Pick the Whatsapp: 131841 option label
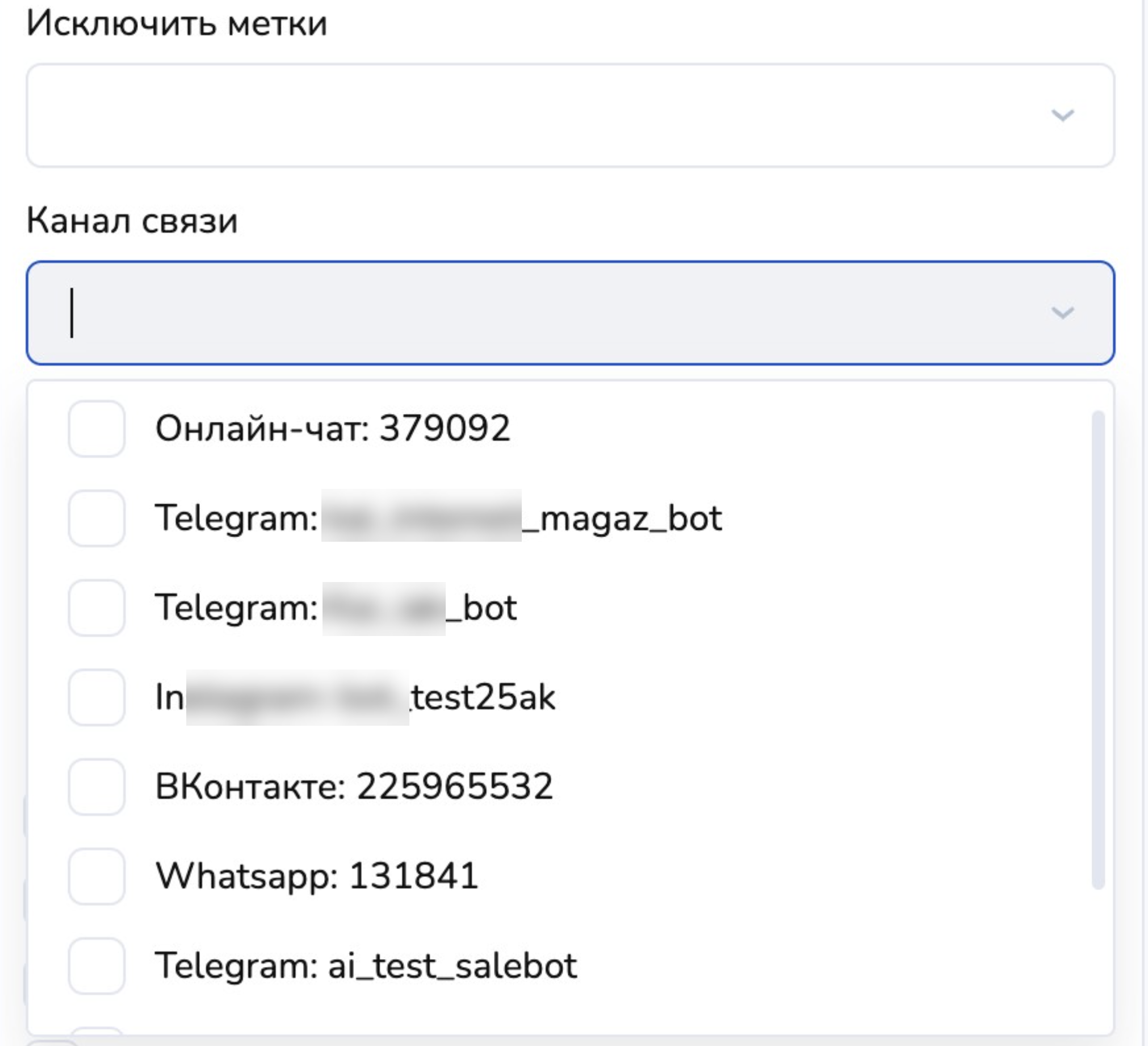The width and height of the screenshot is (1148, 1046). 317,876
